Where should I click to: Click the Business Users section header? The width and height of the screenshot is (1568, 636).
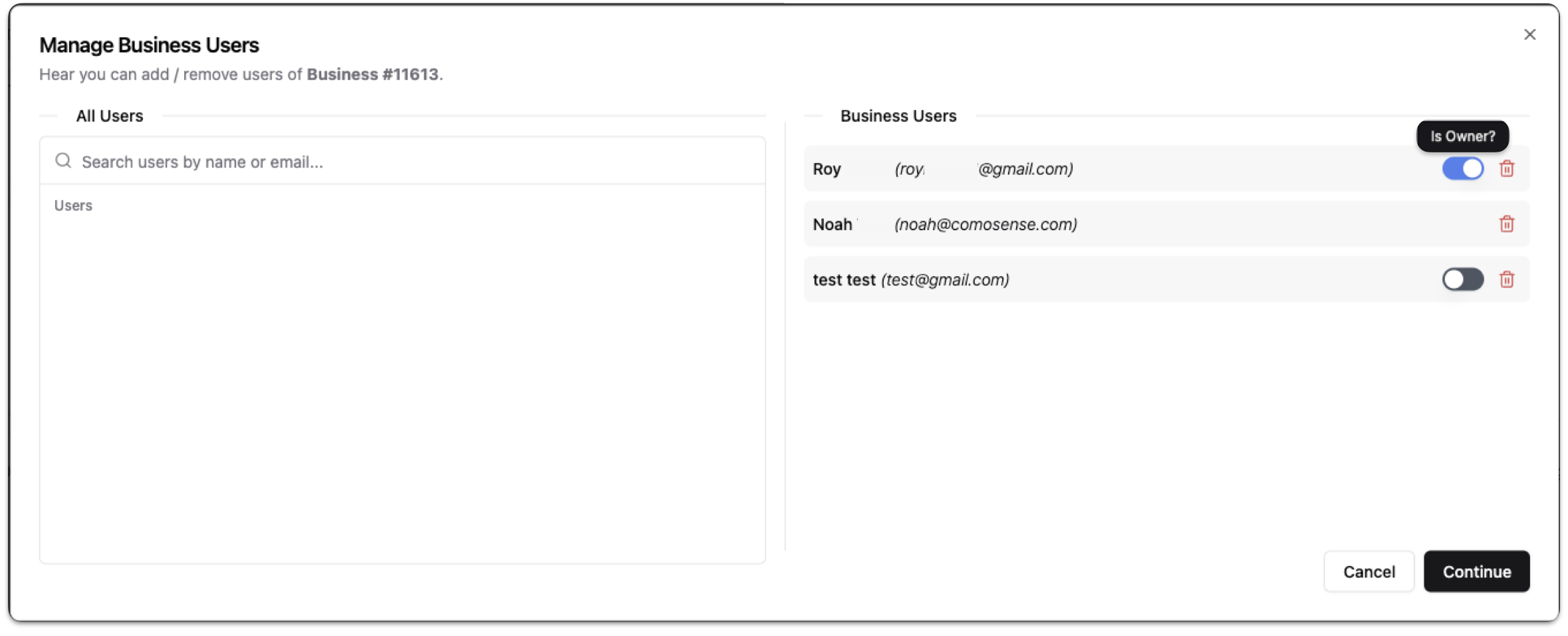(x=898, y=116)
